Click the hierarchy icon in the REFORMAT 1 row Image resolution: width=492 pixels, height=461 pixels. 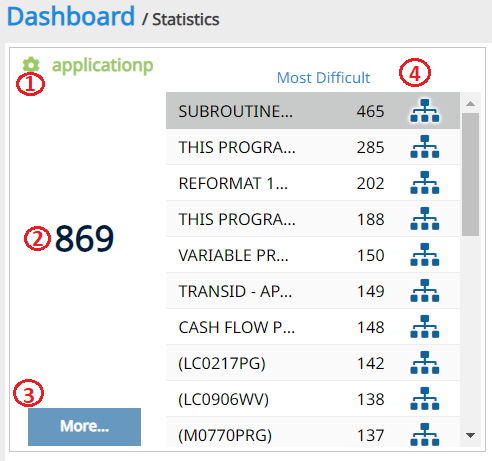coord(425,183)
